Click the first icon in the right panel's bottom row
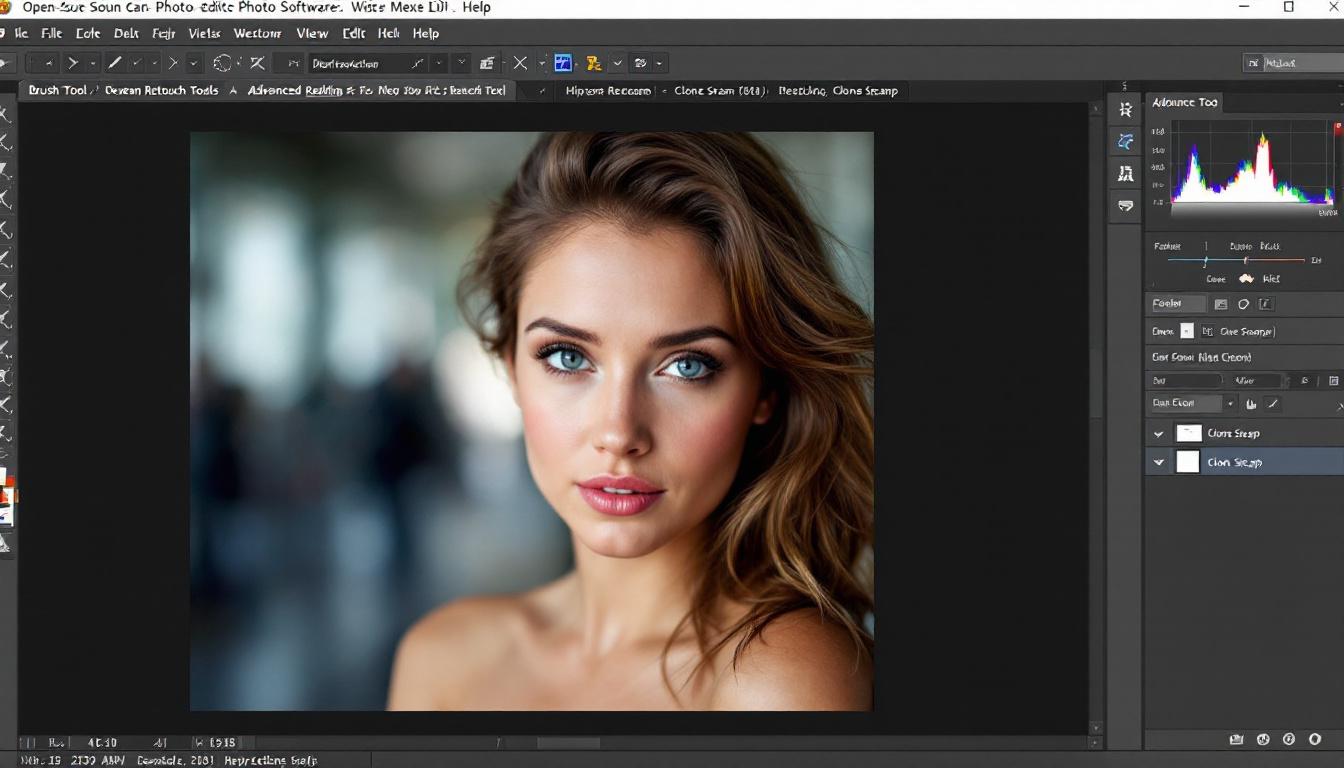This screenshot has height=768, width=1344. click(x=1237, y=740)
